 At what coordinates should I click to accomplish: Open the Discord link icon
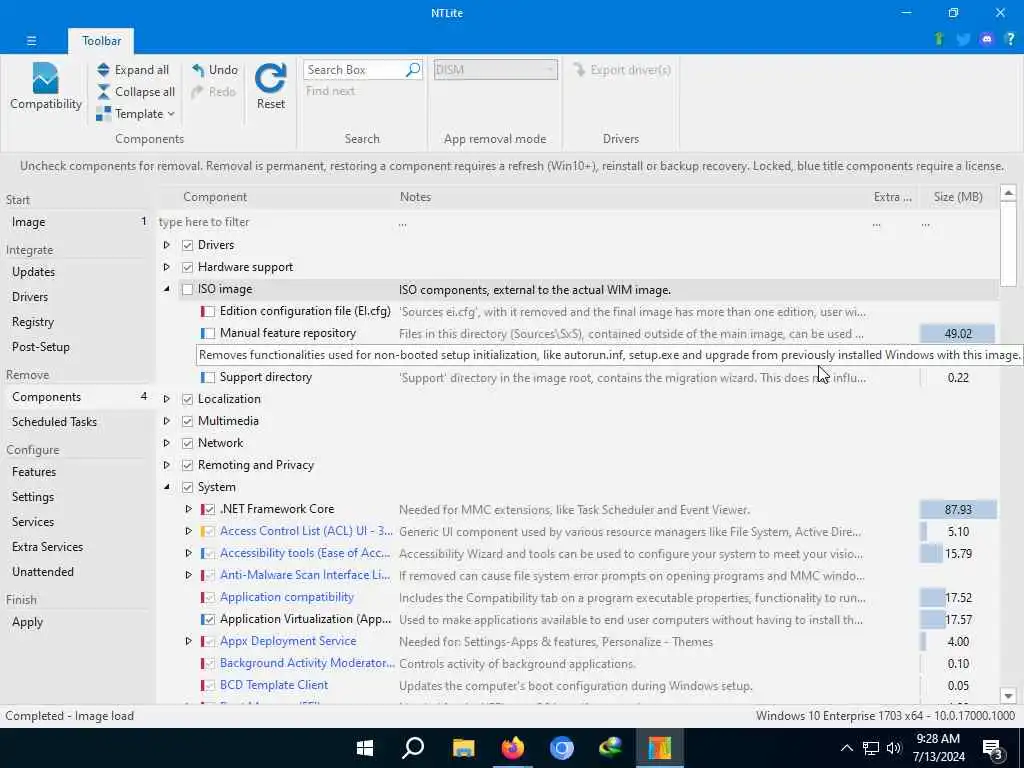click(987, 39)
